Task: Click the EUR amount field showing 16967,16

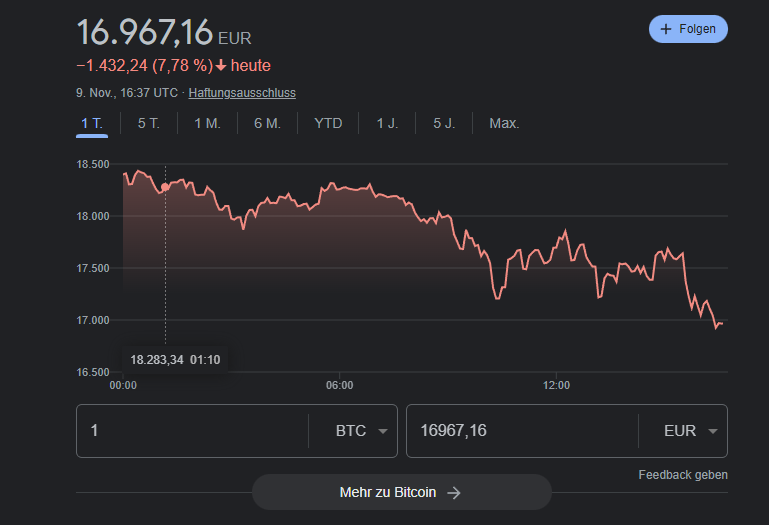Action: point(522,431)
